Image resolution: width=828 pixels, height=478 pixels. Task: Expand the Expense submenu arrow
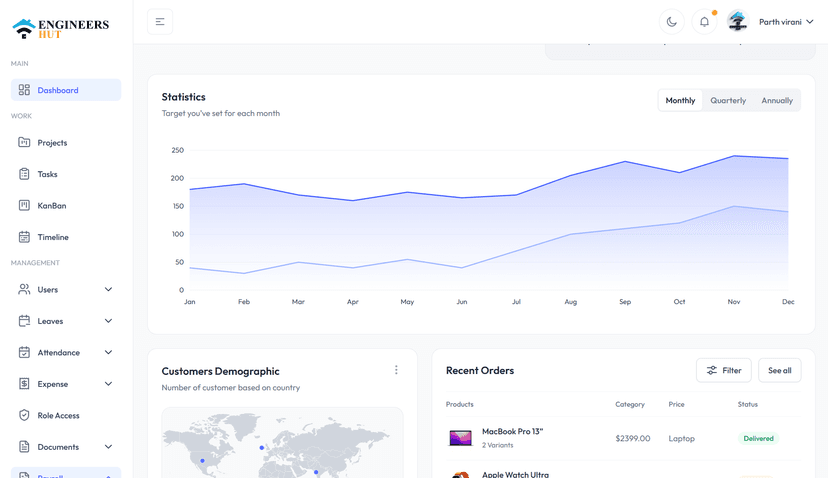[108, 384]
